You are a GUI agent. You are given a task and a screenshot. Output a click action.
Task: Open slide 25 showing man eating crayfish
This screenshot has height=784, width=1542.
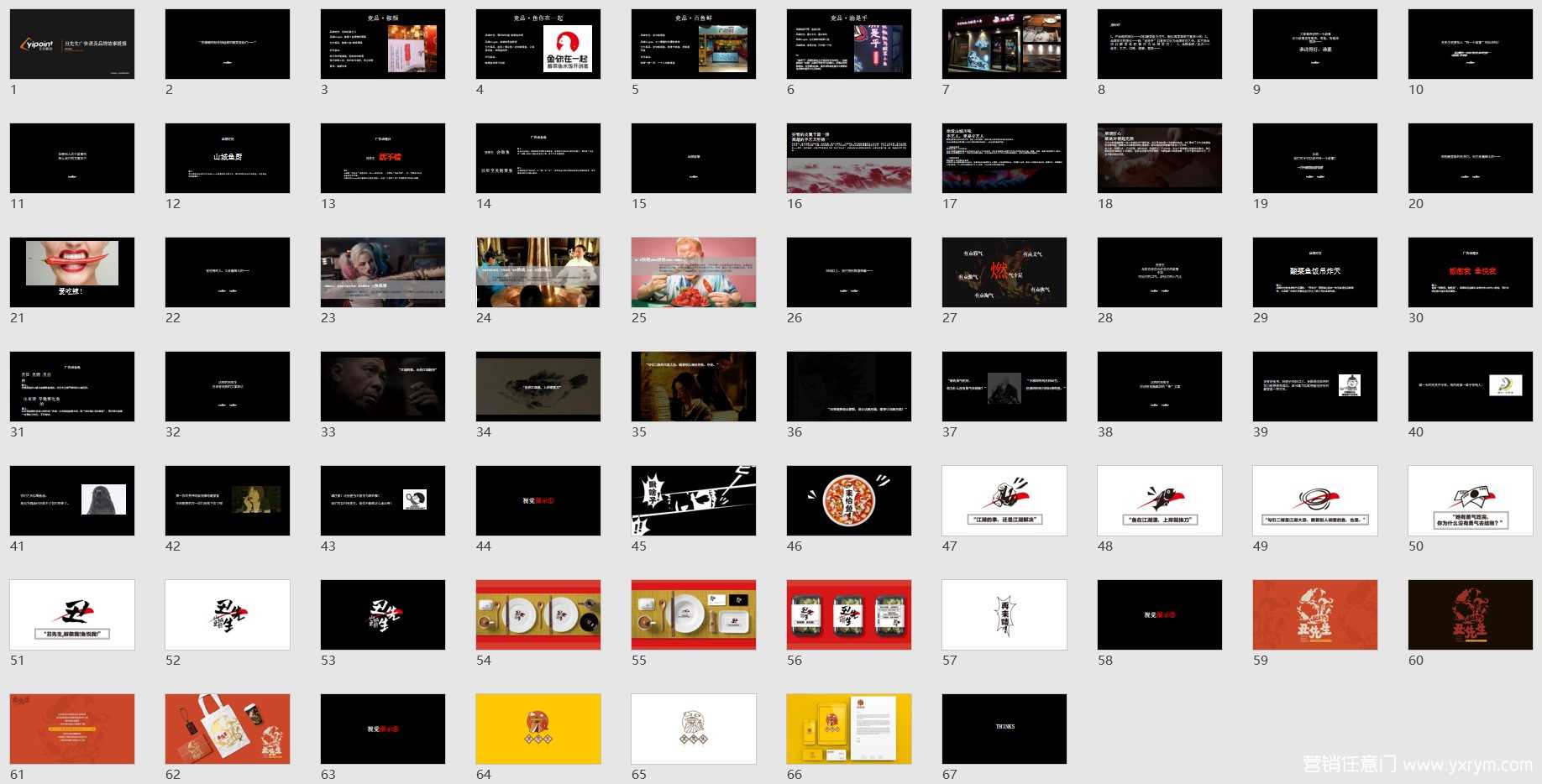(694, 272)
